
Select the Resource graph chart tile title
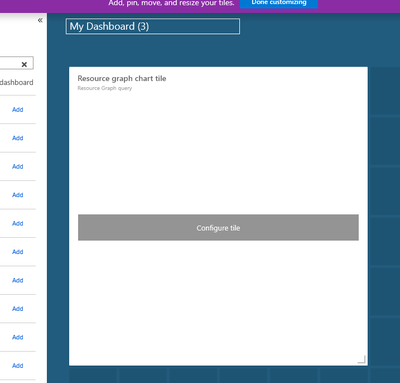point(122,78)
